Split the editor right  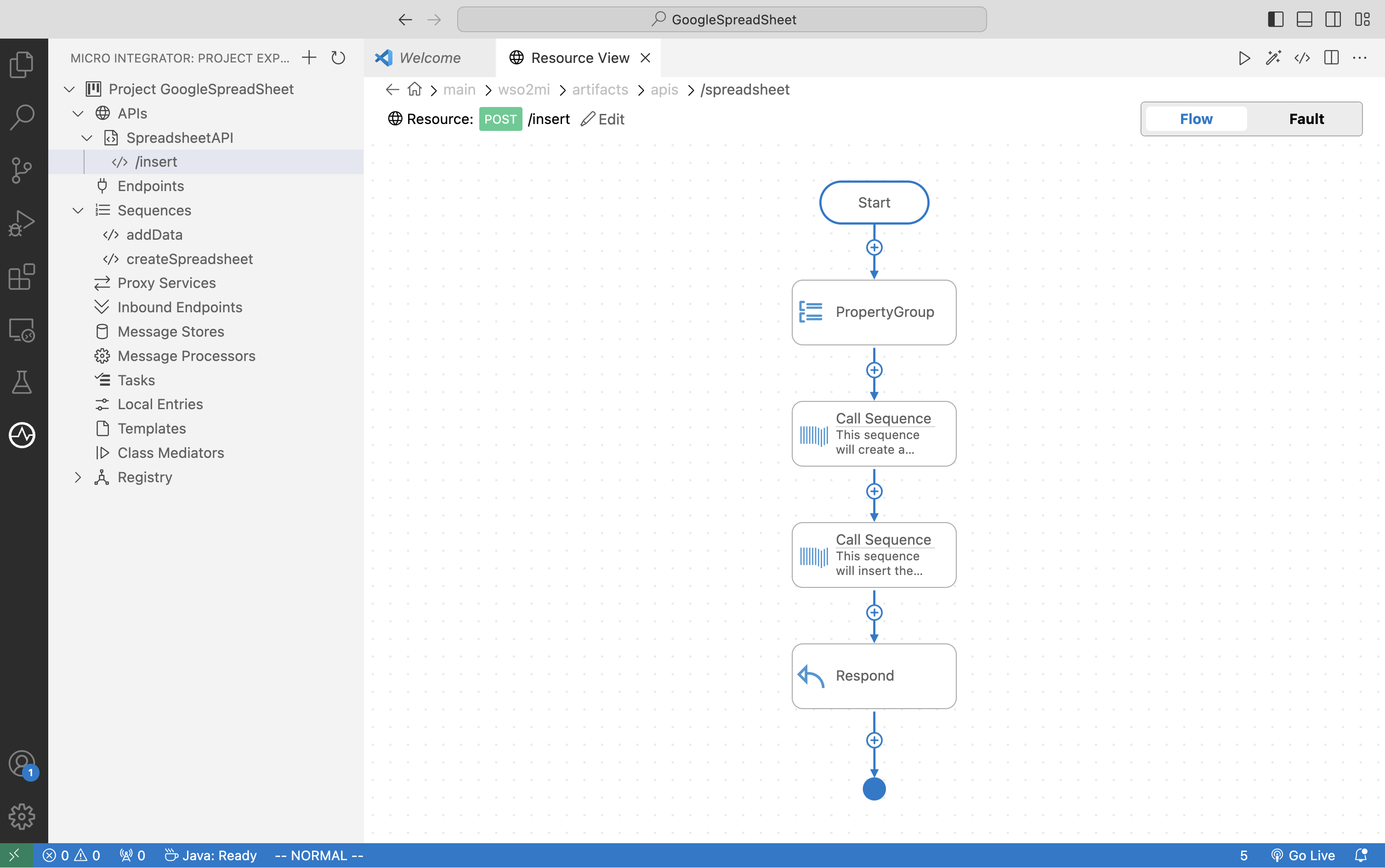tap(1331, 58)
